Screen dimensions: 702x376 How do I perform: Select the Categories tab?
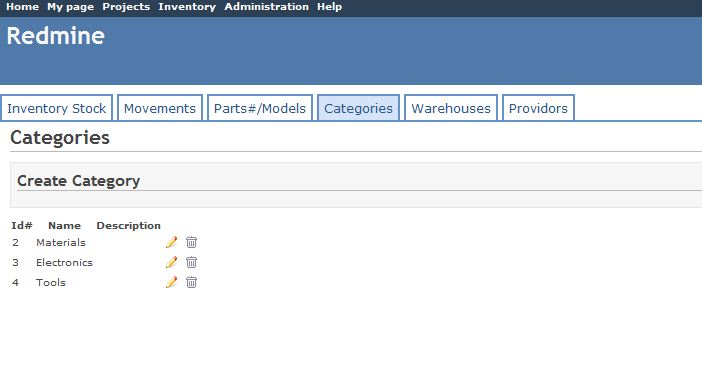pyautogui.click(x=358, y=108)
